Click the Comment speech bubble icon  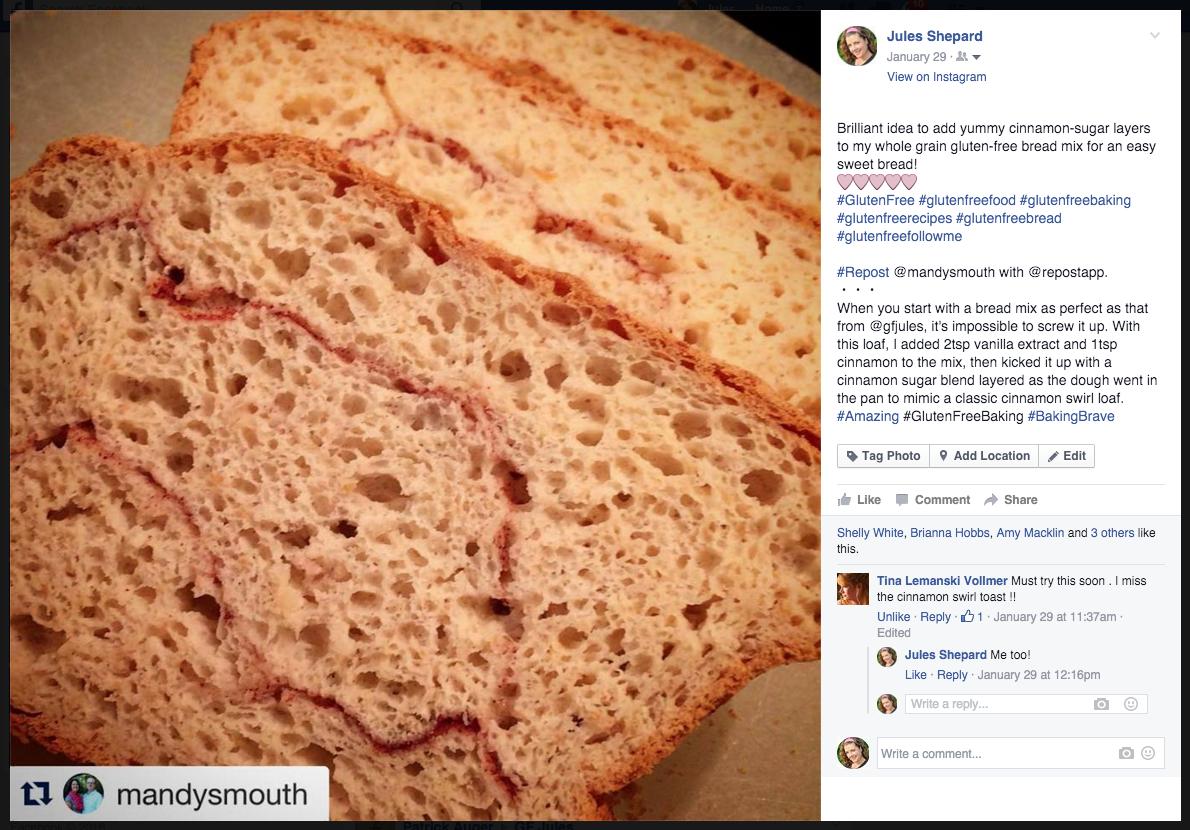pyautogui.click(x=902, y=499)
